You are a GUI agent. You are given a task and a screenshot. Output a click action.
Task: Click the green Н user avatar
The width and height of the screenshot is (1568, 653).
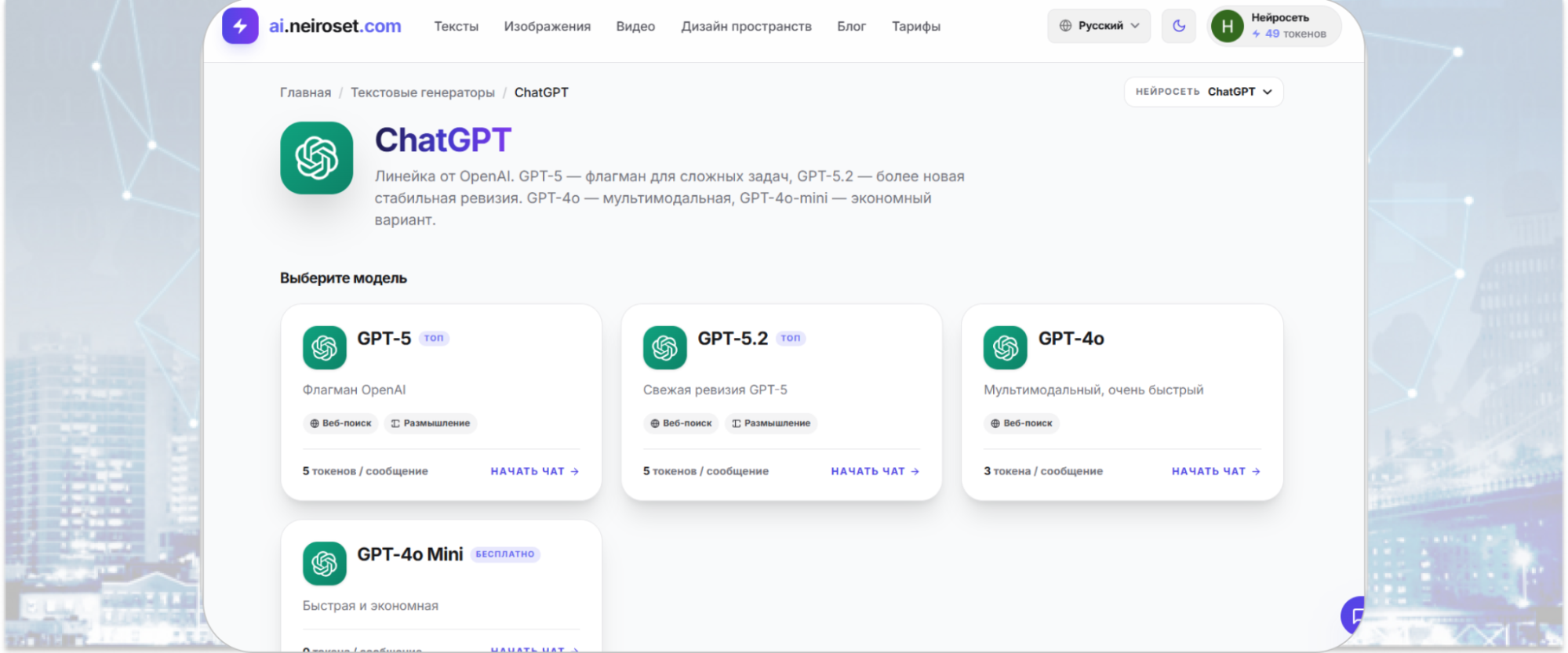(1227, 27)
